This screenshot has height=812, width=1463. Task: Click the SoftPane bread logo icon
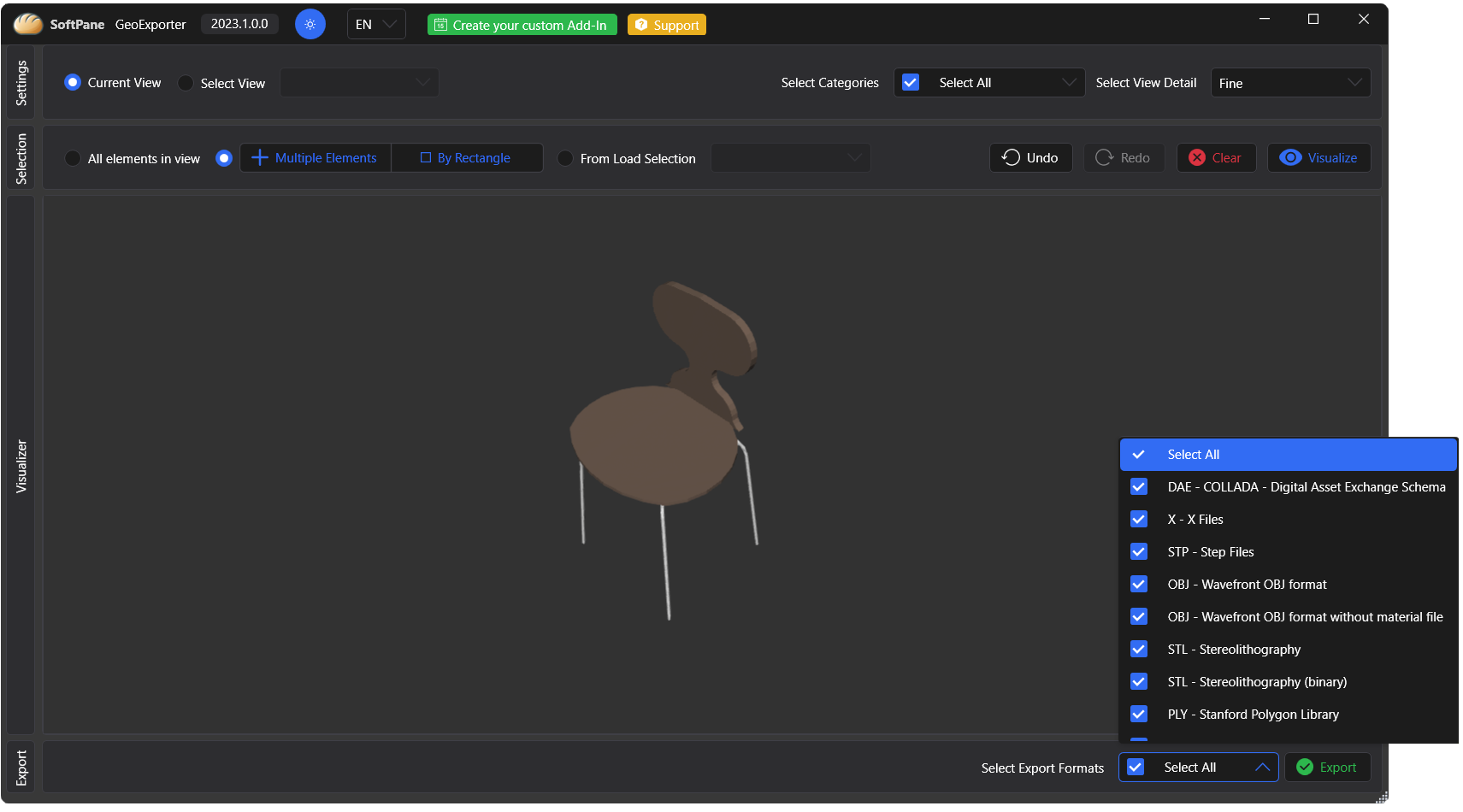[x=28, y=24]
